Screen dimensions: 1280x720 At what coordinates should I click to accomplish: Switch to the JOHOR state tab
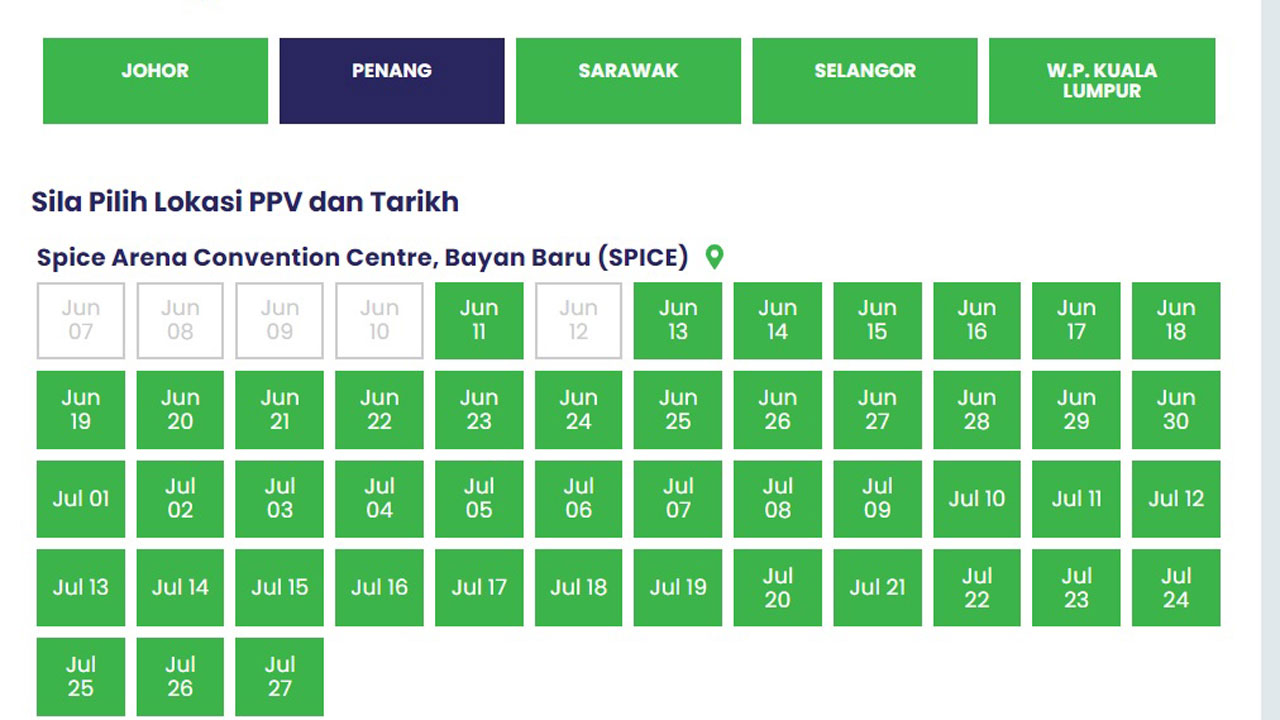155,81
